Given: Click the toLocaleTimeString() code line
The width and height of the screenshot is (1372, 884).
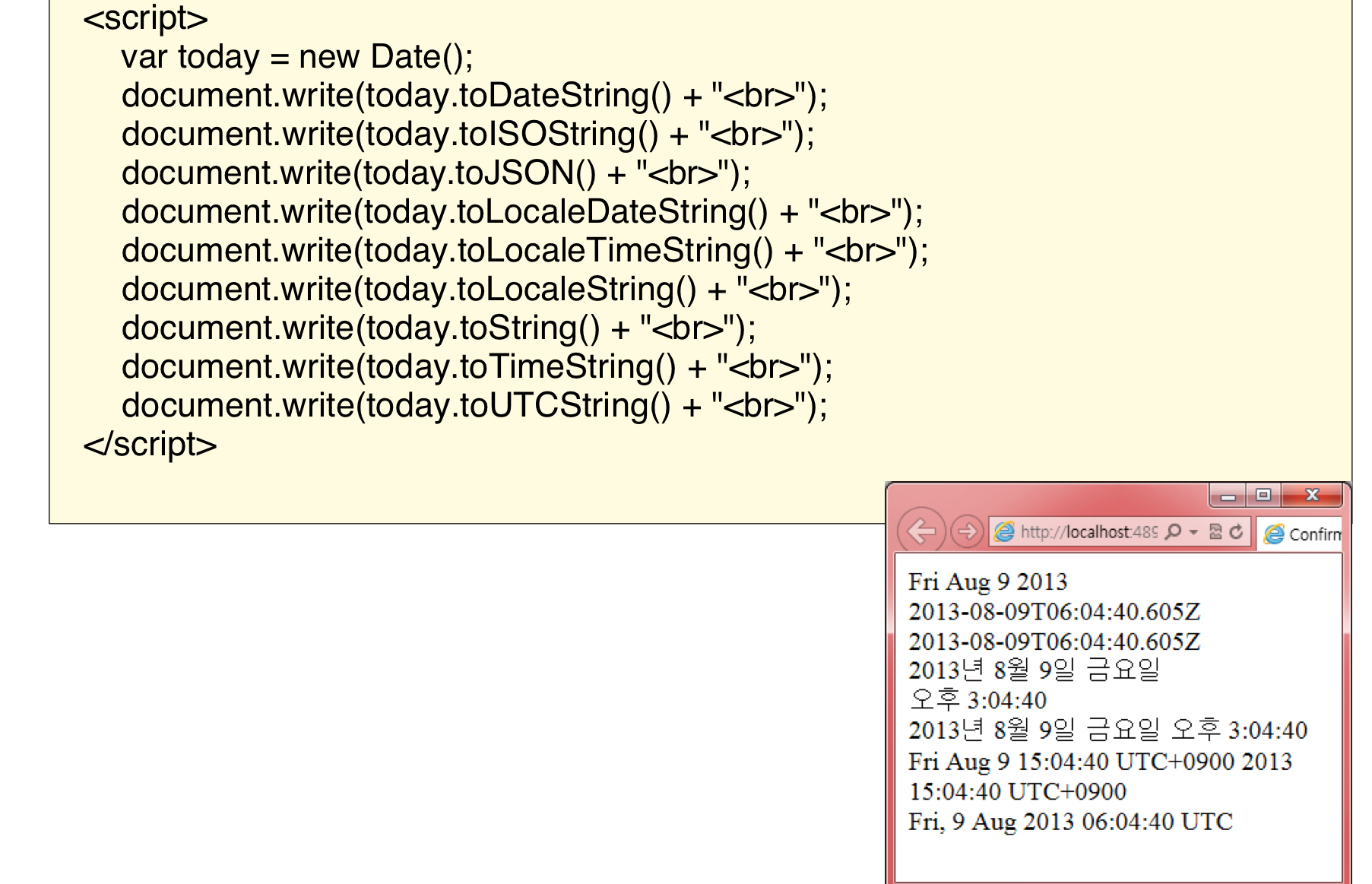Looking at the screenshot, I should pyautogui.click(x=524, y=251).
